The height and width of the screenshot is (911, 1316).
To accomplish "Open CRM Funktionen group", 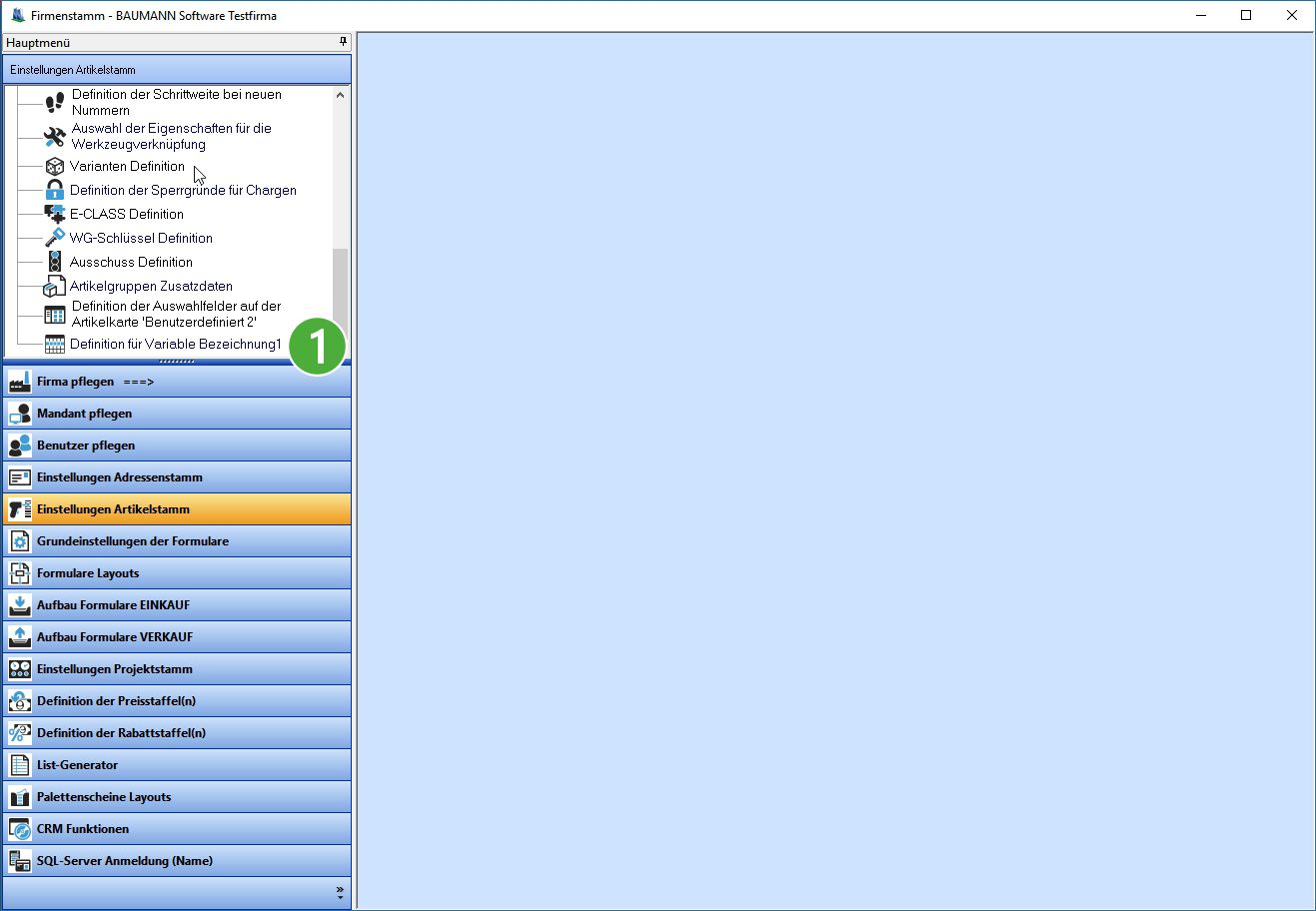I will (177, 829).
